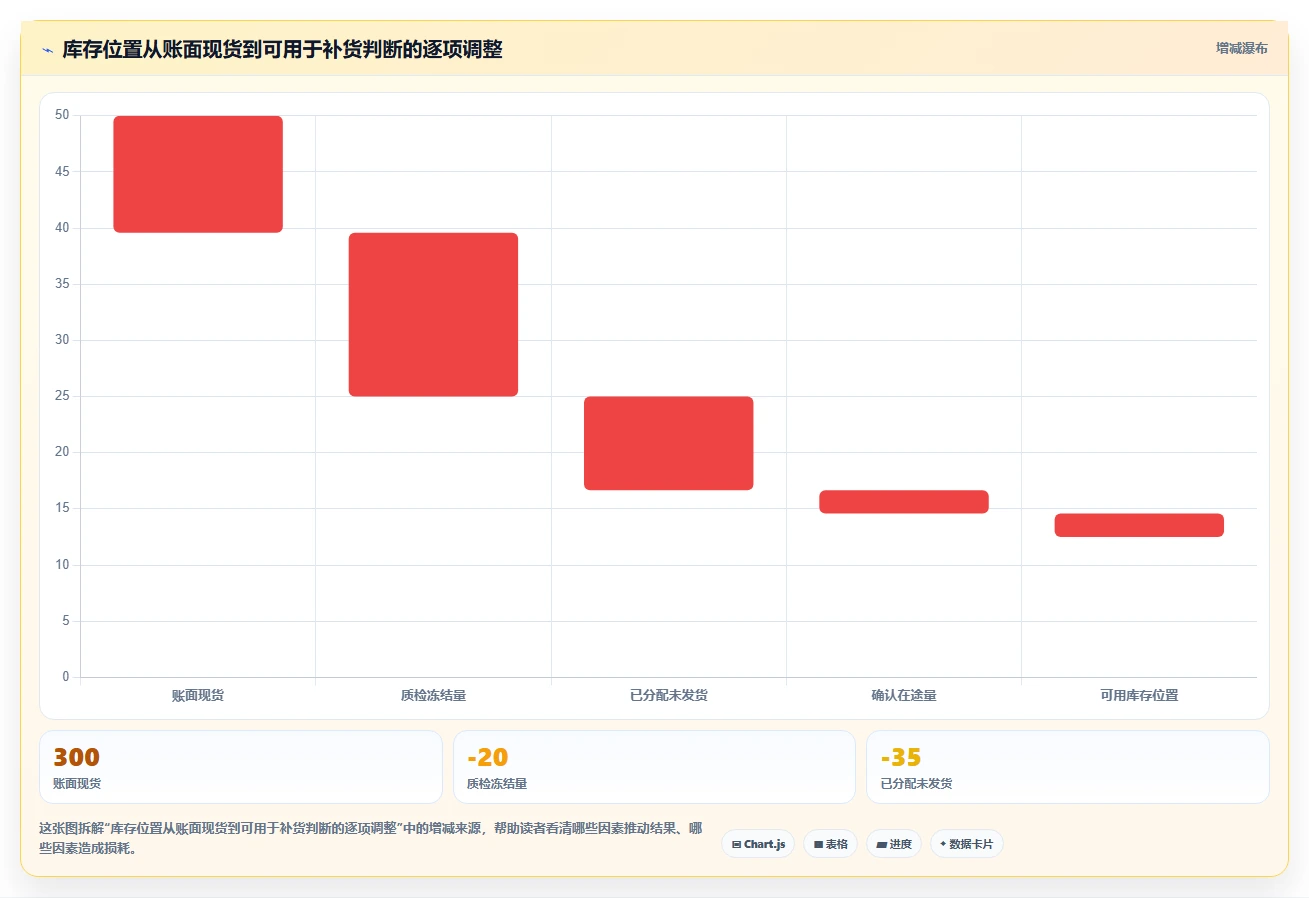Click the 账面现货 x-axis label
Screen dimensions: 1309x898
(x=198, y=695)
